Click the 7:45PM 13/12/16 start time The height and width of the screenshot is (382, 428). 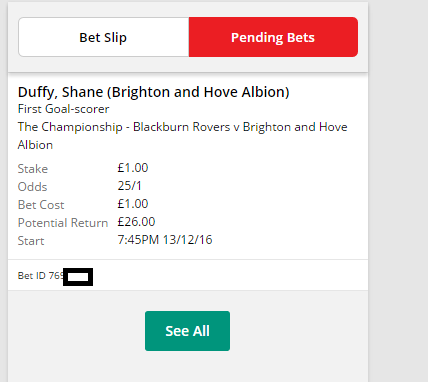165,240
